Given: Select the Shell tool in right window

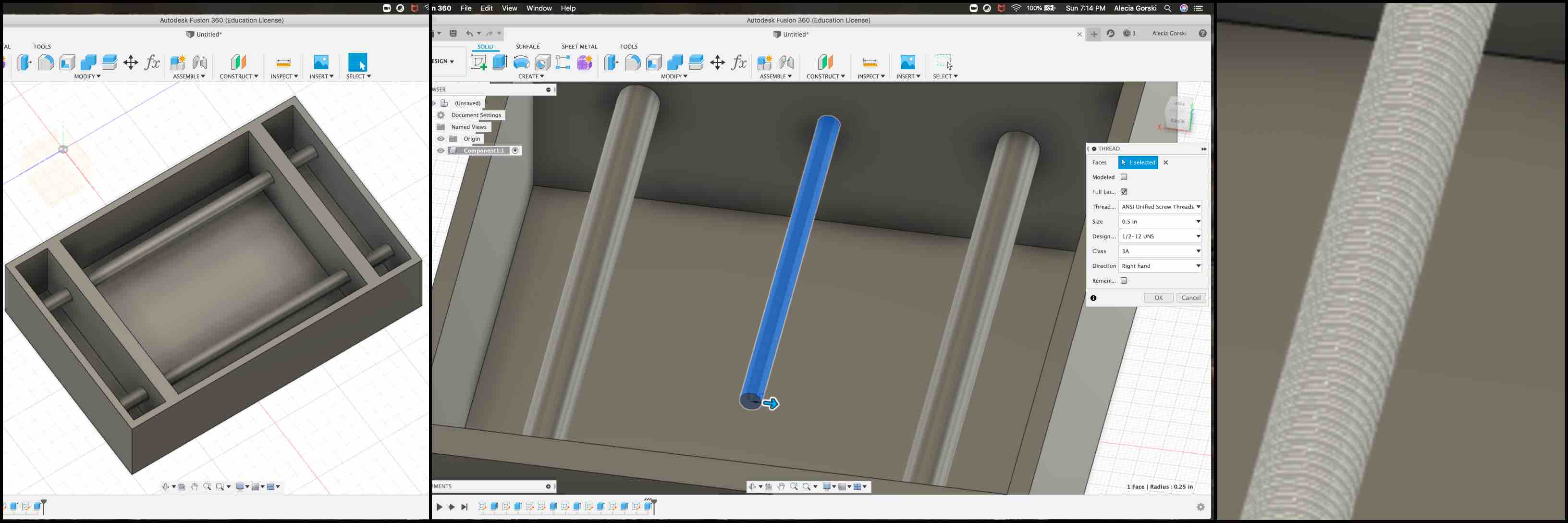Looking at the screenshot, I should [654, 62].
